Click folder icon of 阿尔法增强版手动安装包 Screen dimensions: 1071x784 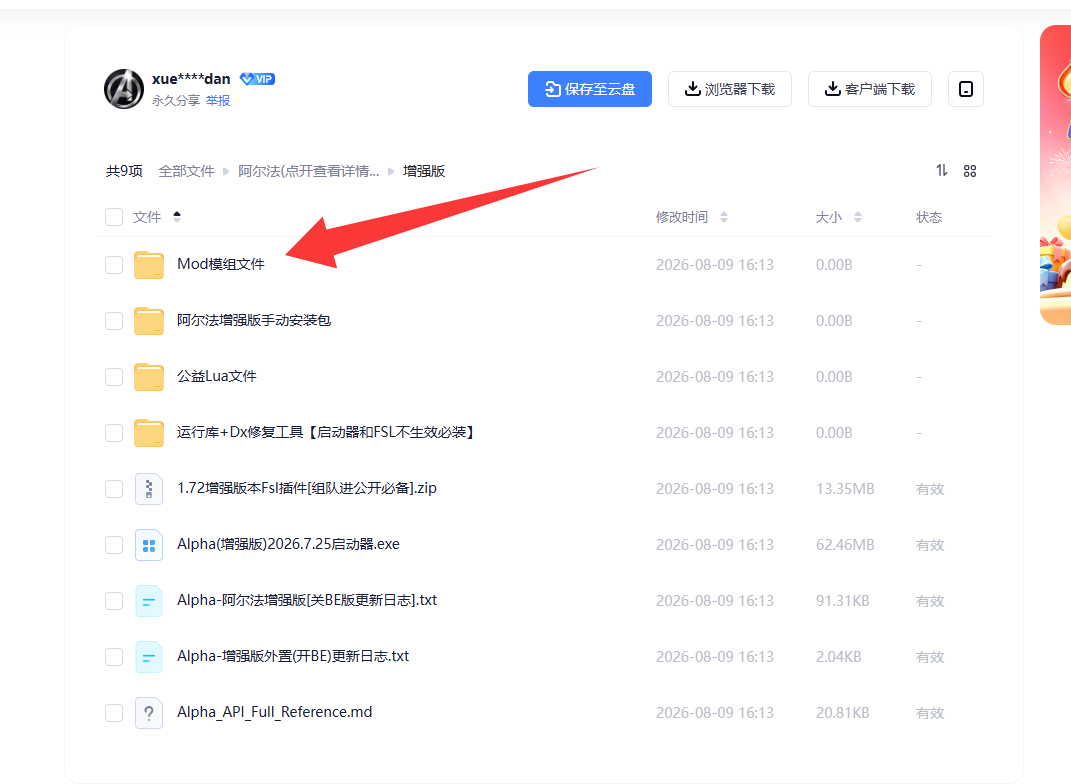coord(149,321)
